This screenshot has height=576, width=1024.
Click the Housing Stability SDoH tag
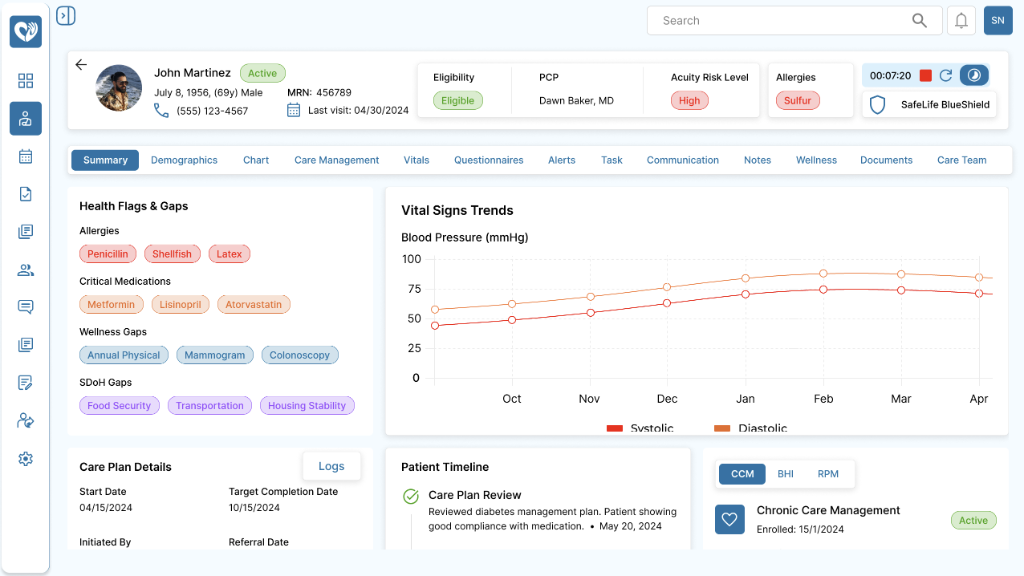coord(307,406)
